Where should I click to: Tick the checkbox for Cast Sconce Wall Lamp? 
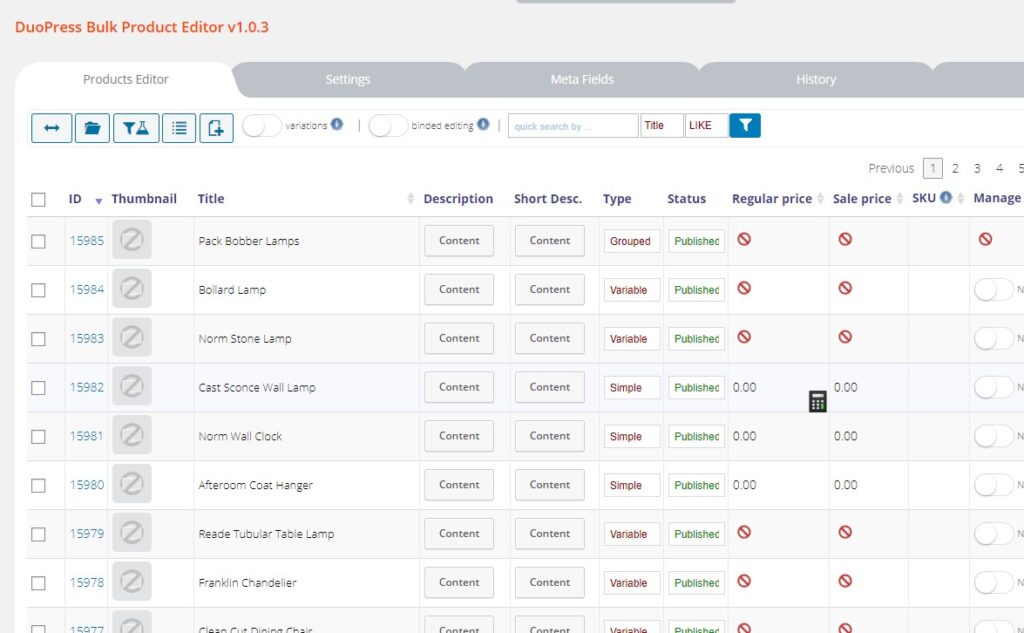(39, 388)
